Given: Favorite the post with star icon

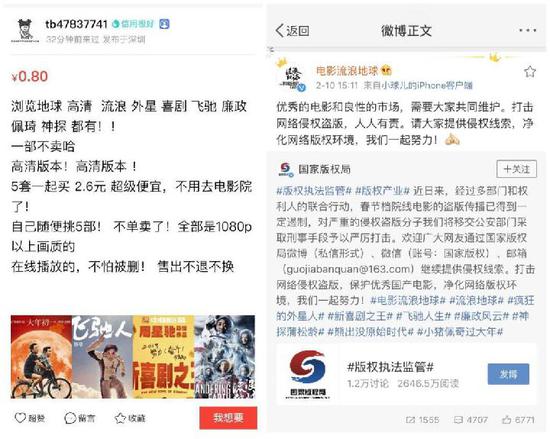Looking at the screenshot, I should [x=530, y=72].
